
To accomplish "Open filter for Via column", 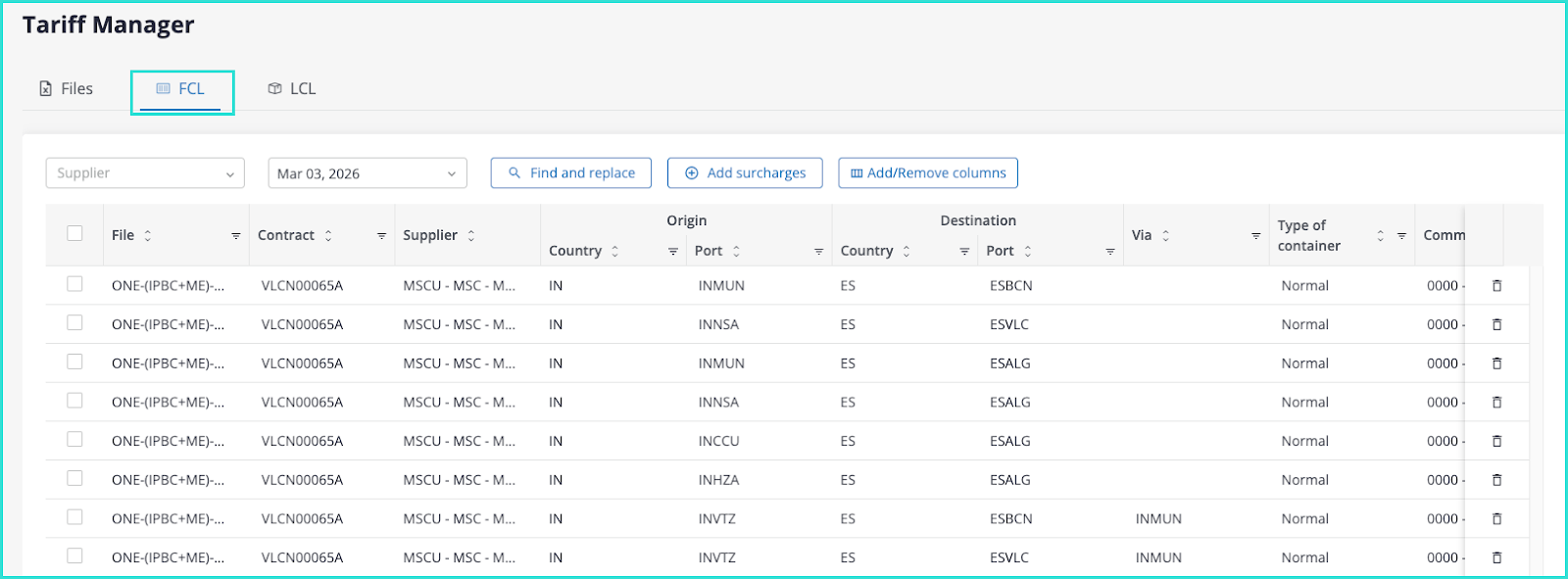I will pyautogui.click(x=1255, y=236).
